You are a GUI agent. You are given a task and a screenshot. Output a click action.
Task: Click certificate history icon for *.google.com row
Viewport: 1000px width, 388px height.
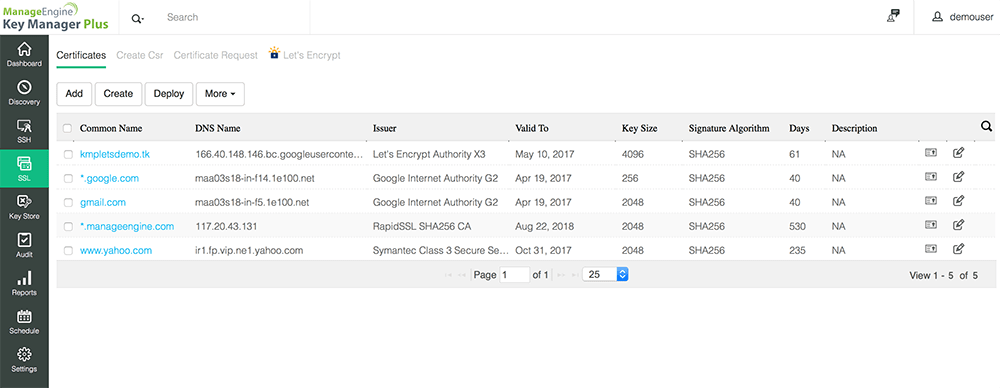(931, 177)
